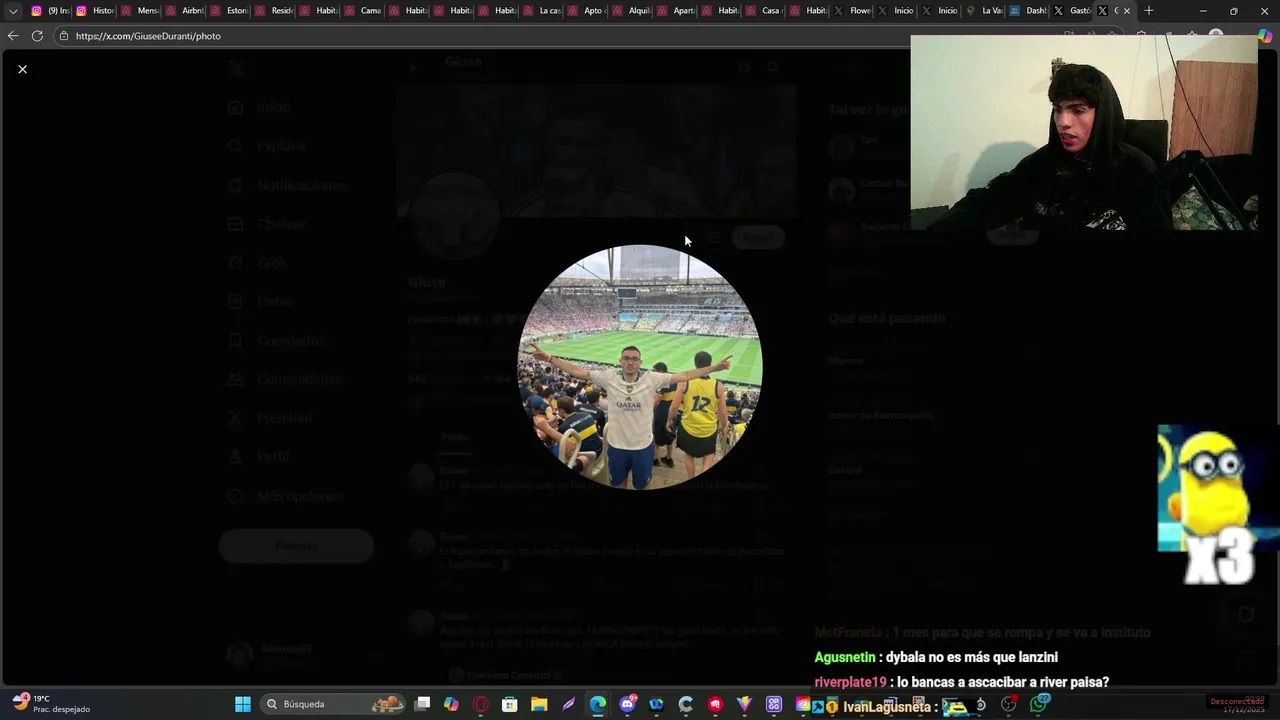
Task: Switch to Microsoft Edge on the taskbar
Action: click(598, 704)
